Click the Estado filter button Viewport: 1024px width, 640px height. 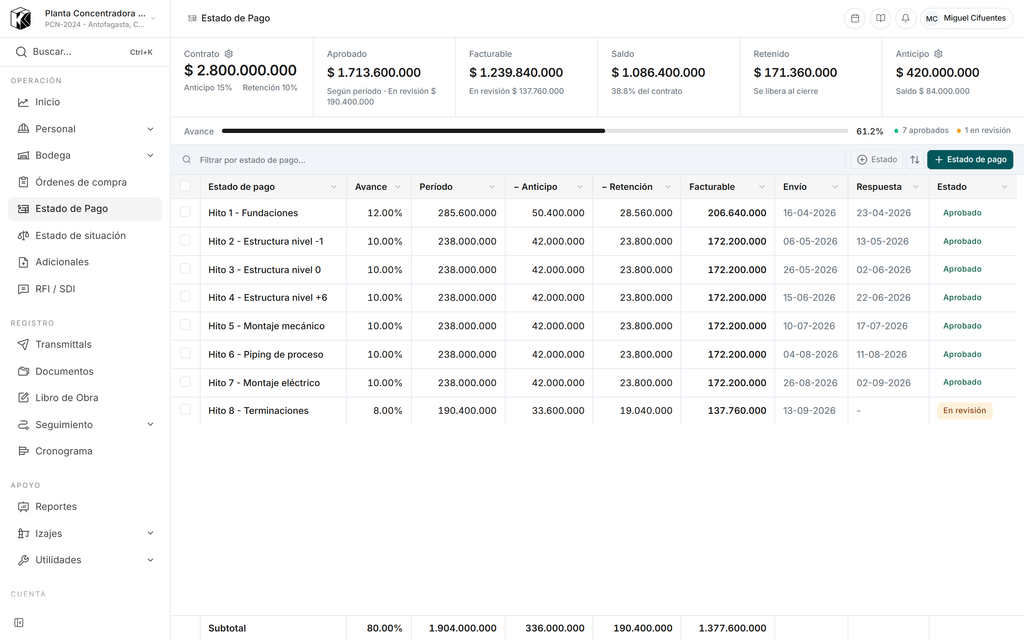click(876, 159)
